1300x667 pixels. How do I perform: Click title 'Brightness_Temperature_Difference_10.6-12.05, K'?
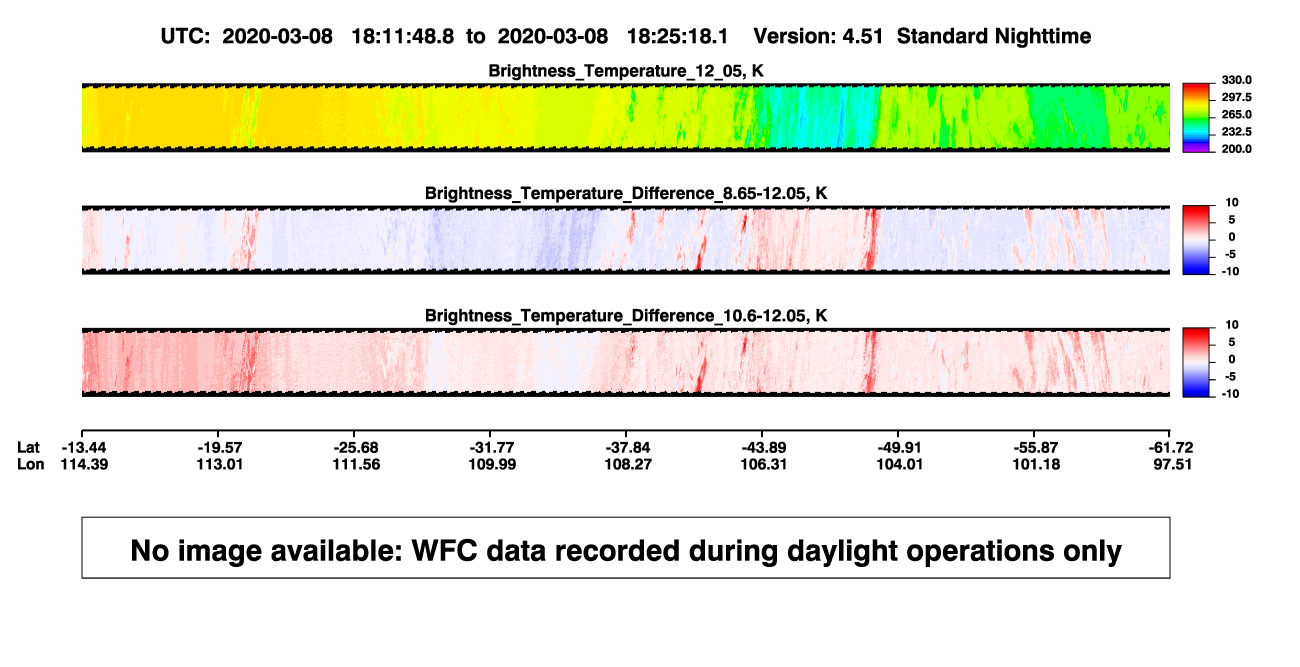(x=626, y=315)
